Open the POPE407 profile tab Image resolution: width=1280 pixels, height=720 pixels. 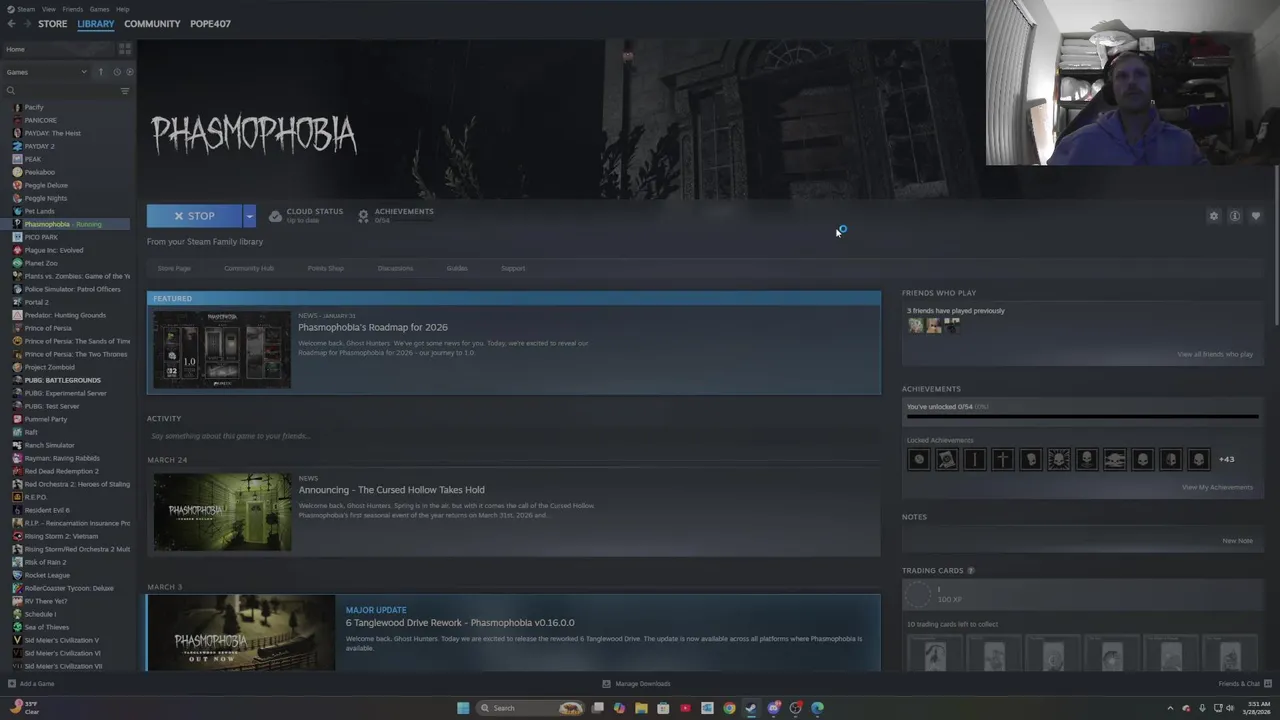(x=210, y=24)
